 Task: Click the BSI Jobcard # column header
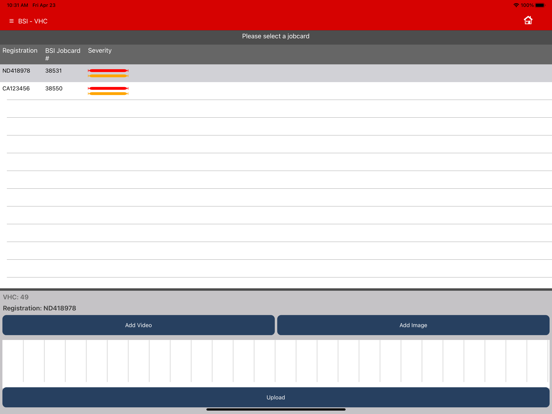pyautogui.click(x=63, y=54)
